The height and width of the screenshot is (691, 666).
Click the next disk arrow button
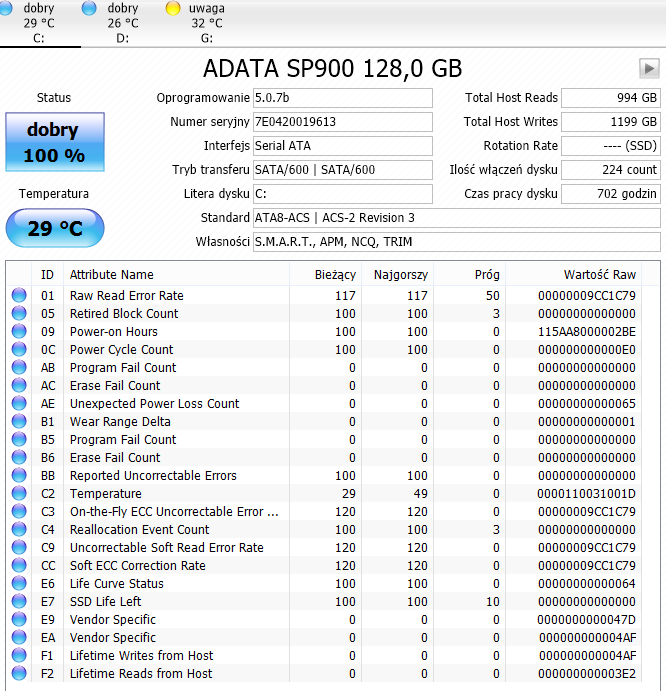pyautogui.click(x=649, y=69)
